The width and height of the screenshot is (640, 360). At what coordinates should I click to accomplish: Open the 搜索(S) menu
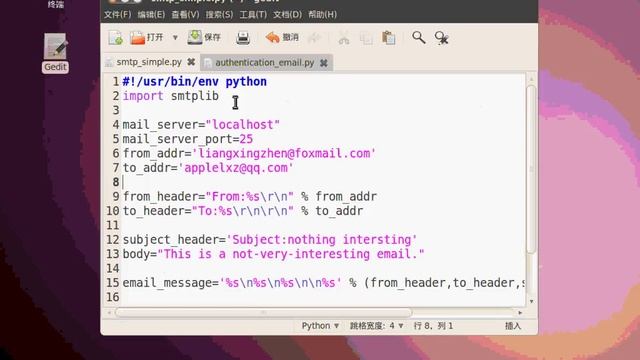coord(219,15)
